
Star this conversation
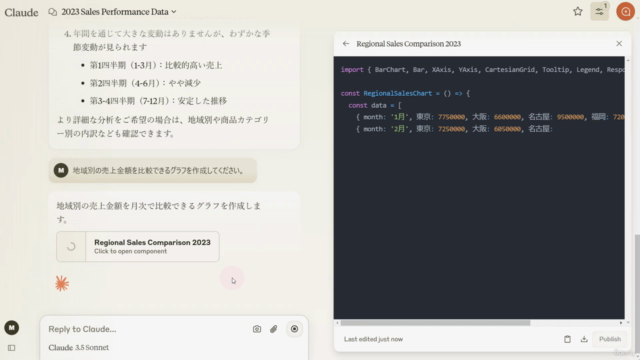578,11
